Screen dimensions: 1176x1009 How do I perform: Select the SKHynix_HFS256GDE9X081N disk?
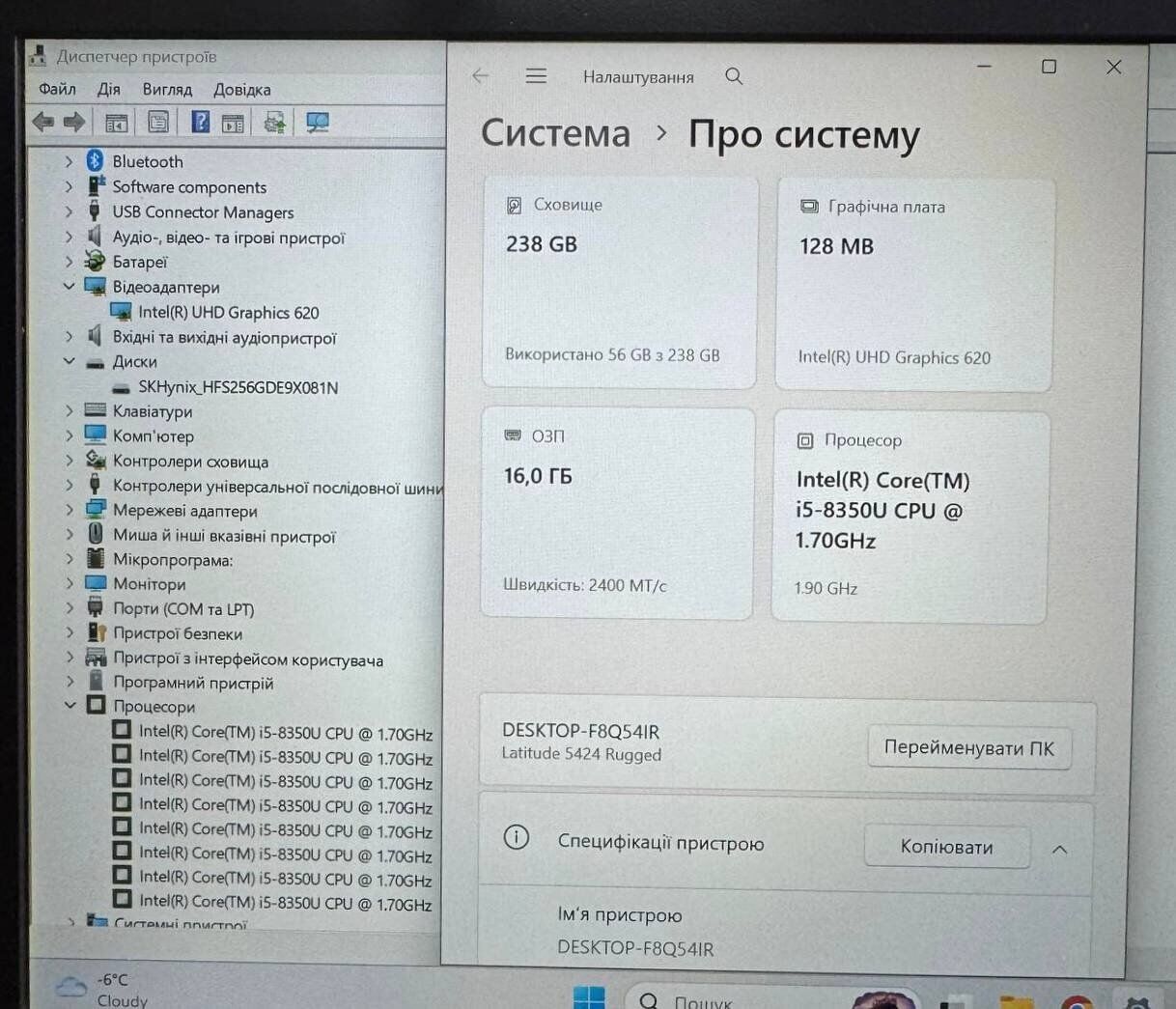click(x=238, y=387)
